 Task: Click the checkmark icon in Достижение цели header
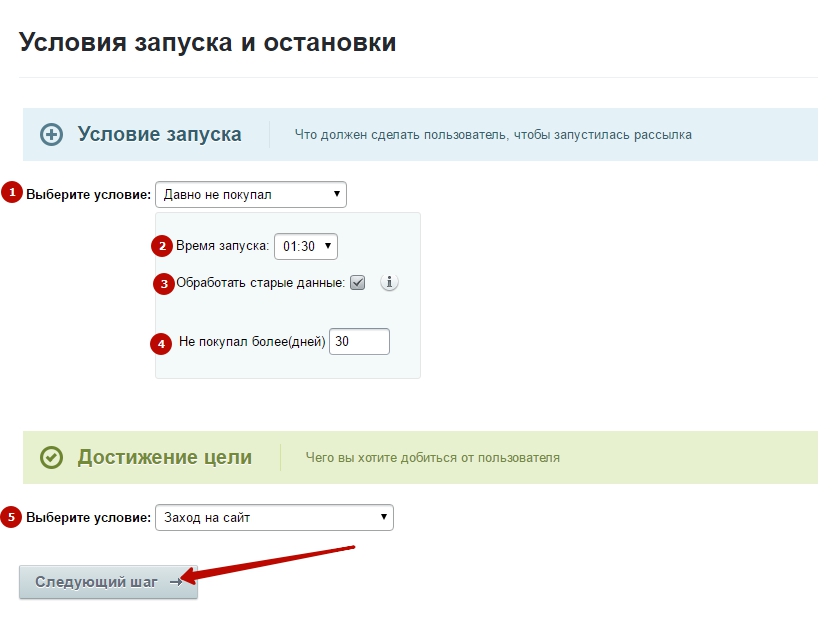pos(51,458)
